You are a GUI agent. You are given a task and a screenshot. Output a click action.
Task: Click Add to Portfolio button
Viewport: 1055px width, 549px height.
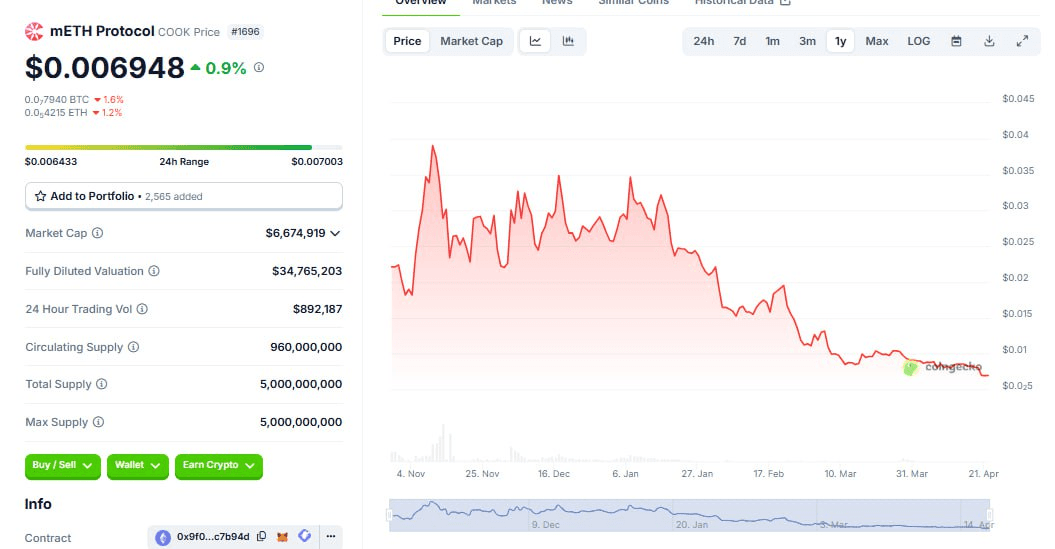click(183, 196)
